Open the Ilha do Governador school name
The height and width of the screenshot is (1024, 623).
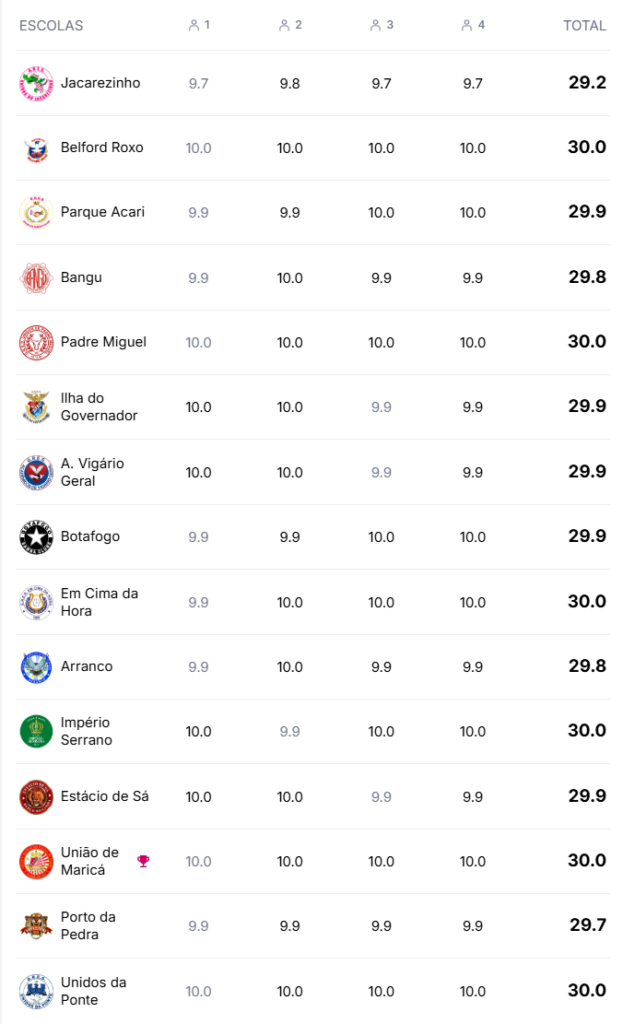click(99, 407)
